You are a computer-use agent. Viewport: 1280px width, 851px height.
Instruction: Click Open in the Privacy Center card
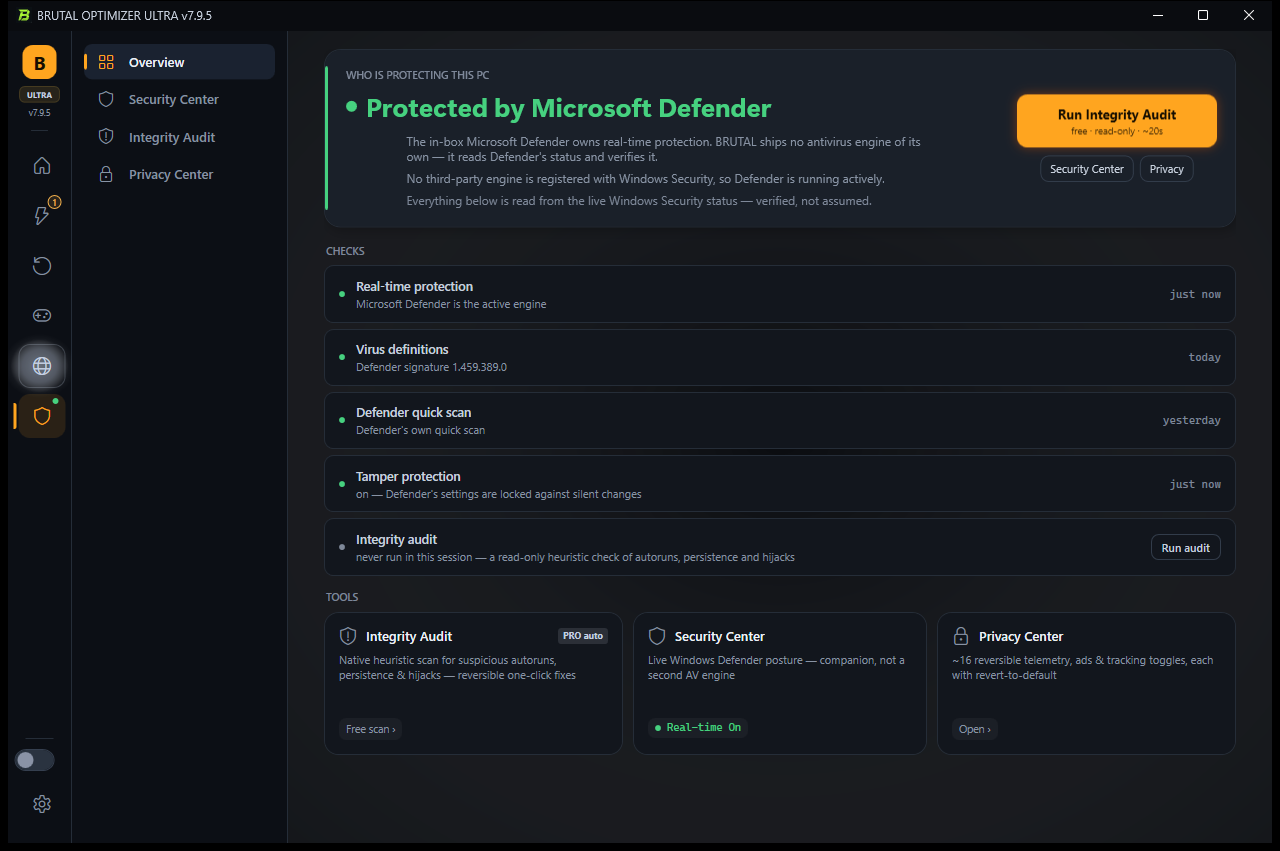pos(975,729)
